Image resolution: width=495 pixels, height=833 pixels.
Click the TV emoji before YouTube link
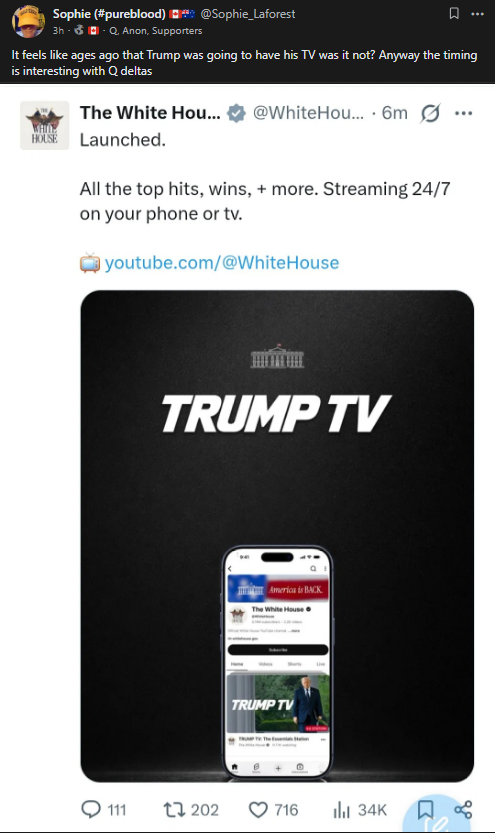point(90,263)
